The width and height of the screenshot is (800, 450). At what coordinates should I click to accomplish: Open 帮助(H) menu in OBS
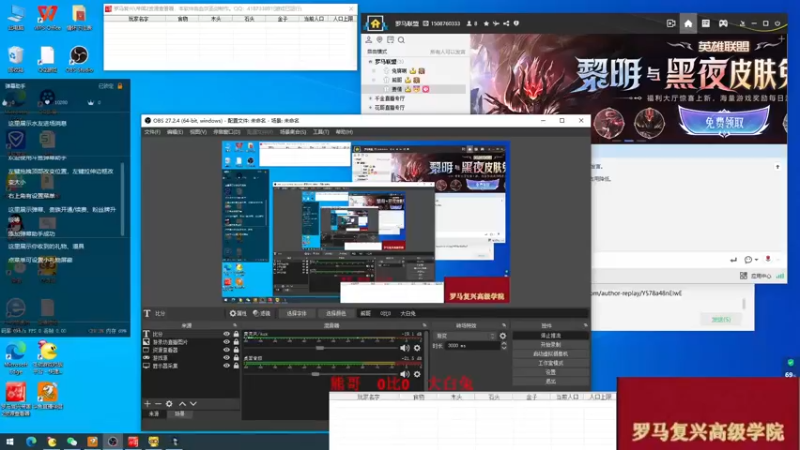coord(344,132)
